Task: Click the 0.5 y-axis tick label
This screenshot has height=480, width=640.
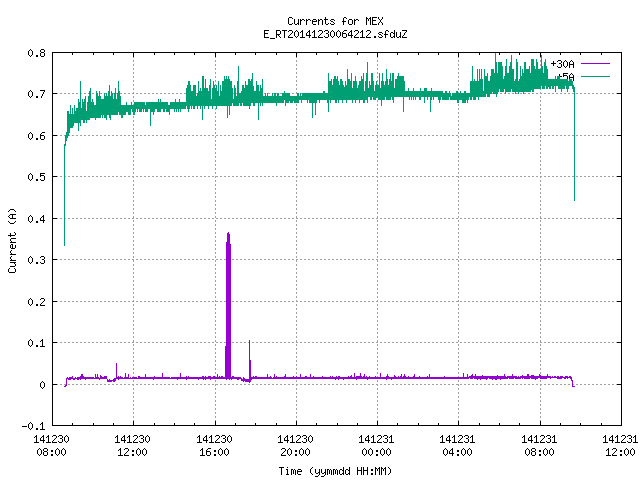Action: (37, 177)
